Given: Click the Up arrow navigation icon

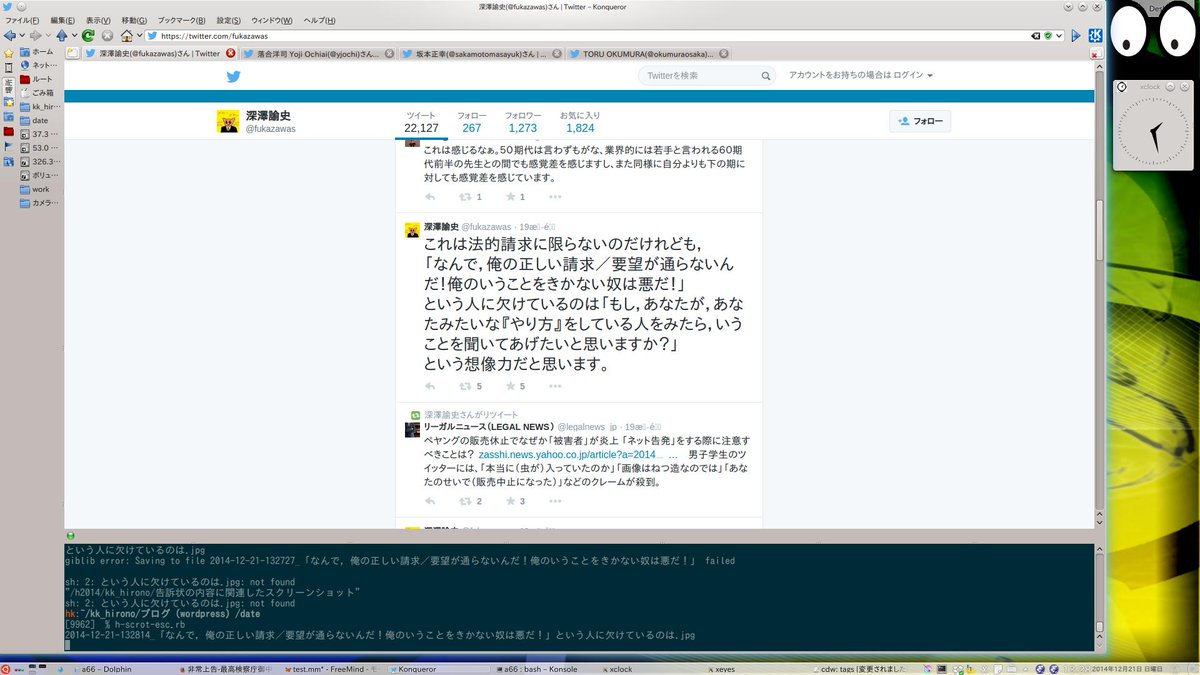Looking at the screenshot, I should (61, 36).
